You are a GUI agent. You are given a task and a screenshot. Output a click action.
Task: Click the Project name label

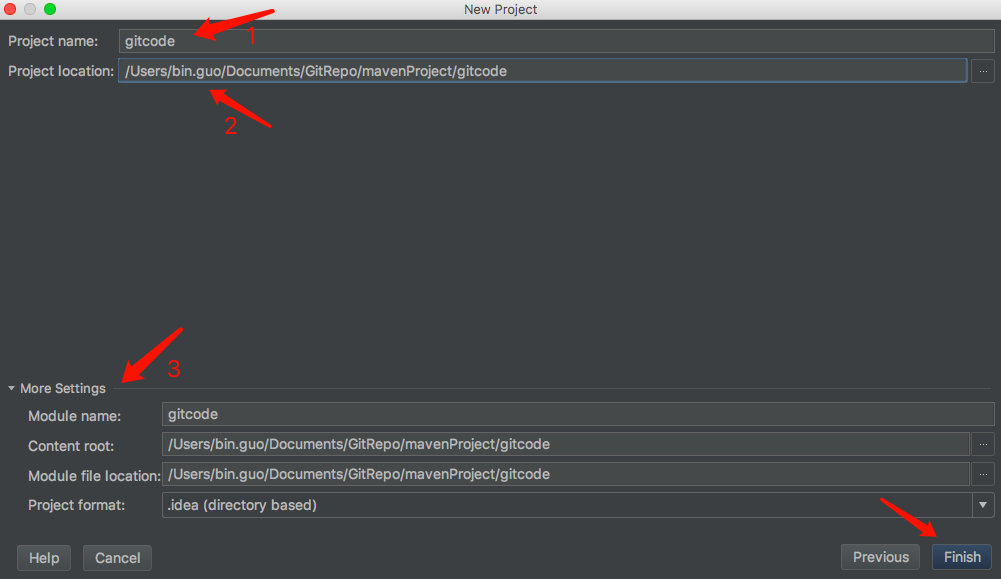[53, 41]
